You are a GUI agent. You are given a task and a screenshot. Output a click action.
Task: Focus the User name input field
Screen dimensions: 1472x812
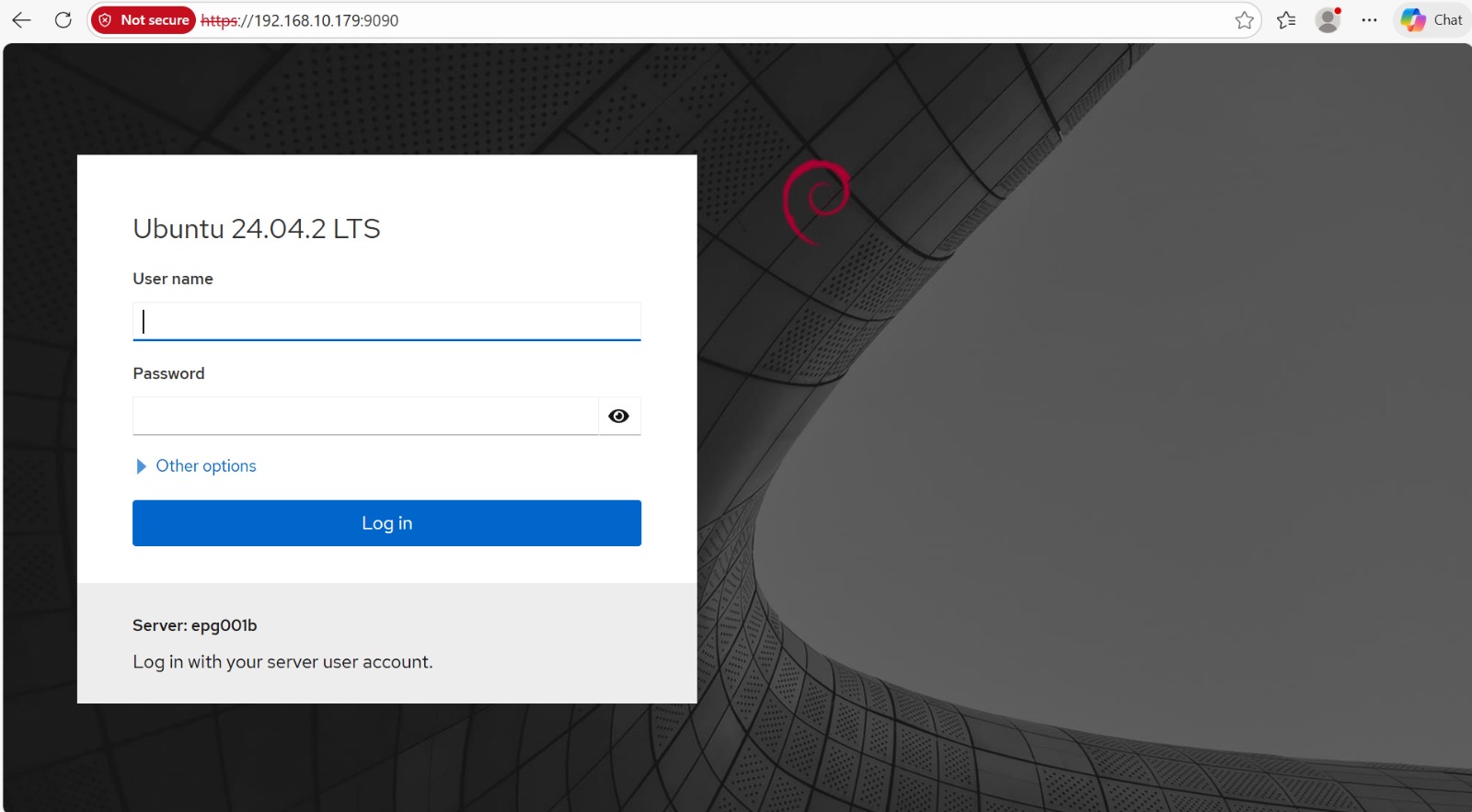pyautogui.click(x=386, y=322)
